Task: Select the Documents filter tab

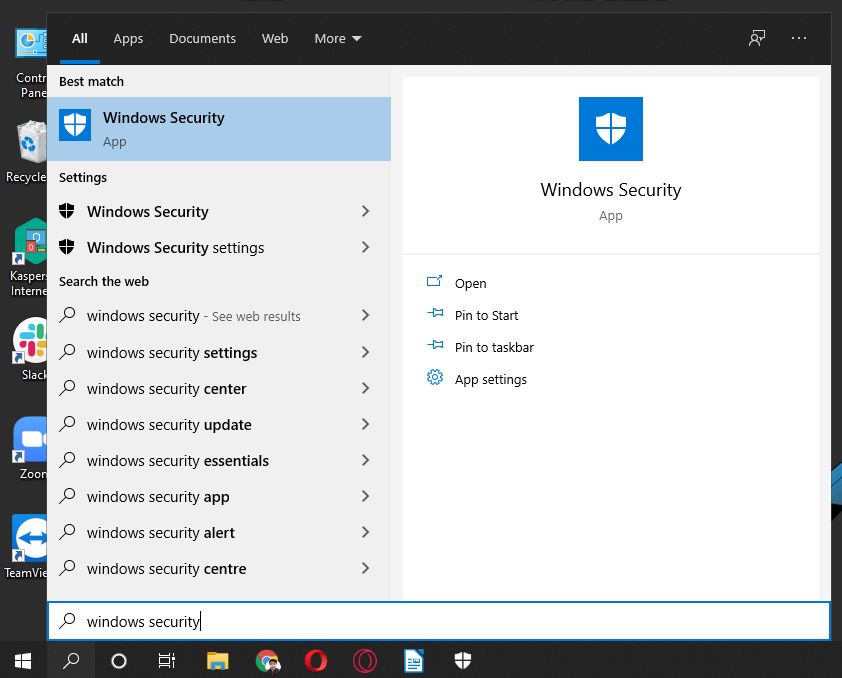Action: click(x=202, y=38)
